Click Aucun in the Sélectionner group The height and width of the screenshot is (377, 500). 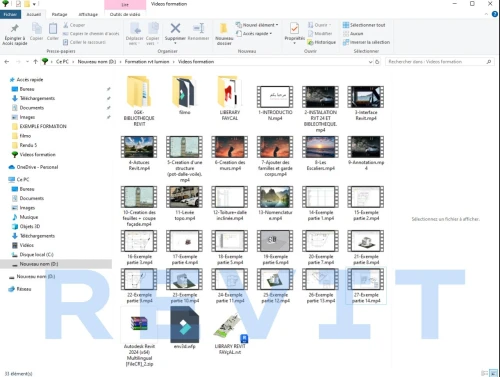[x=353, y=34]
